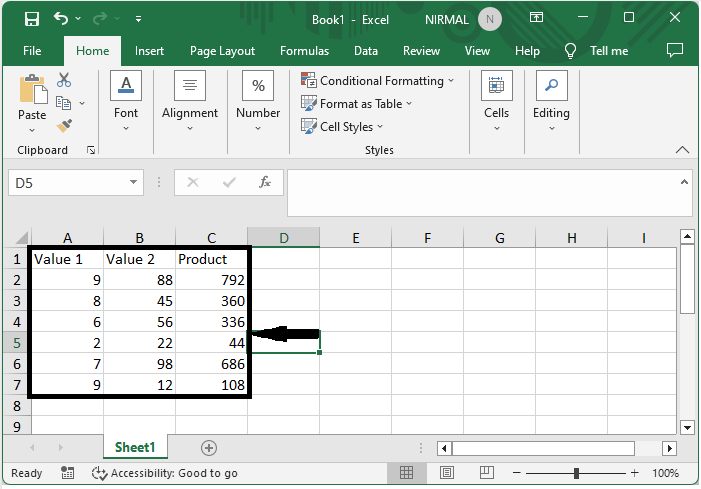The width and height of the screenshot is (701, 489).
Task: Click Accessibility: Good to go status
Action: click(165, 473)
